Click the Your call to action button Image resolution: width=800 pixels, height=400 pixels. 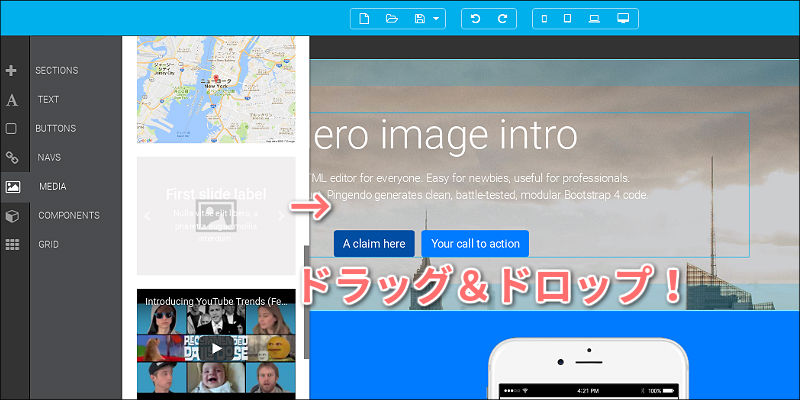(x=476, y=243)
